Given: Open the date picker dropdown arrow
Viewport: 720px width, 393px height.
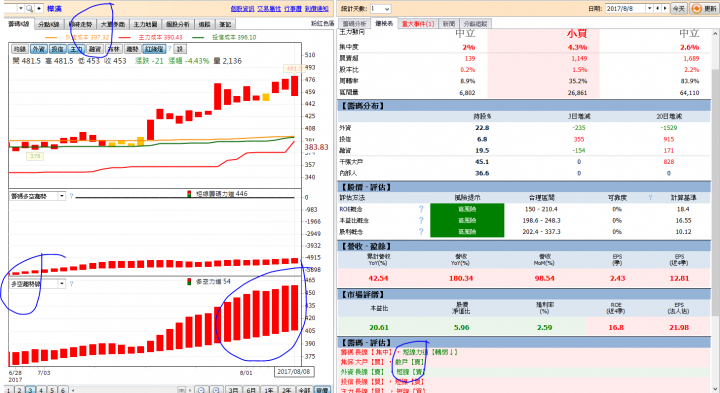Looking at the screenshot, I should (649, 9).
